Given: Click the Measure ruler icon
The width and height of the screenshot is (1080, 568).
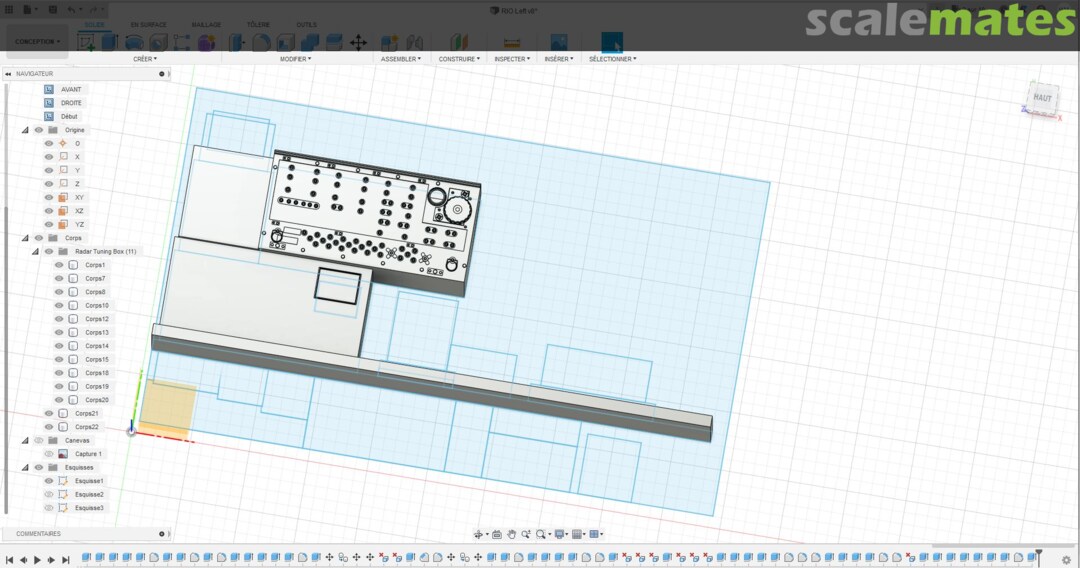Looking at the screenshot, I should [512, 42].
